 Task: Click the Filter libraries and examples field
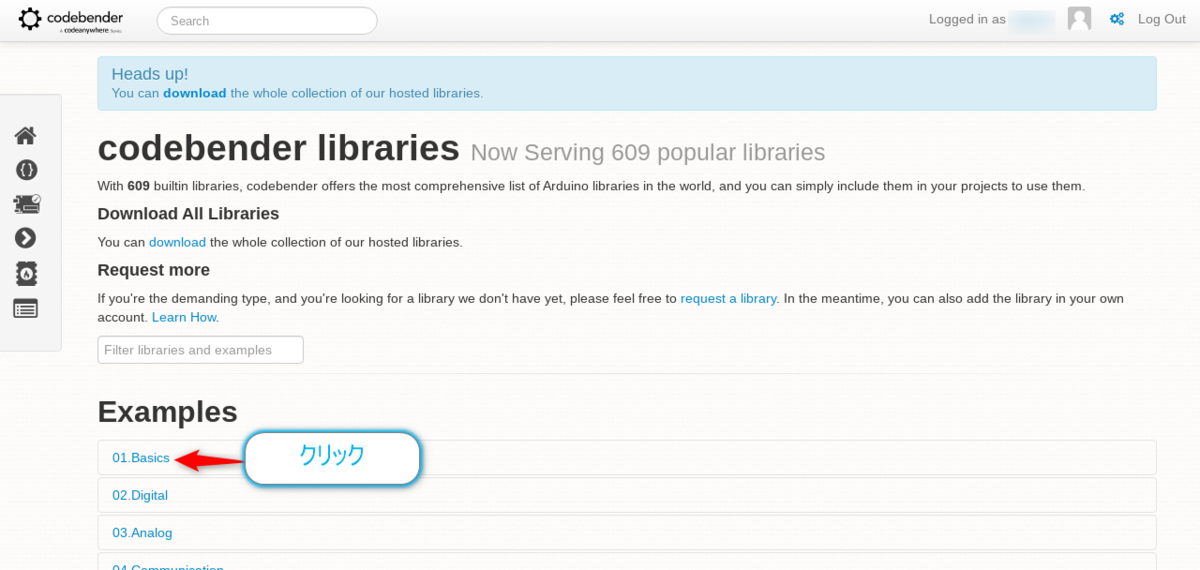click(x=200, y=350)
